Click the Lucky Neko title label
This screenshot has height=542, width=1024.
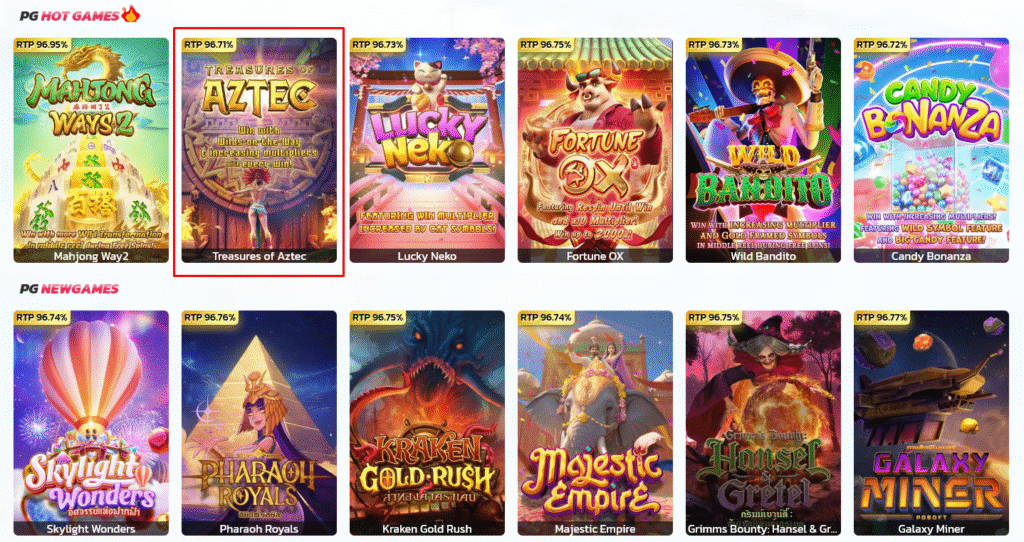[x=427, y=257]
